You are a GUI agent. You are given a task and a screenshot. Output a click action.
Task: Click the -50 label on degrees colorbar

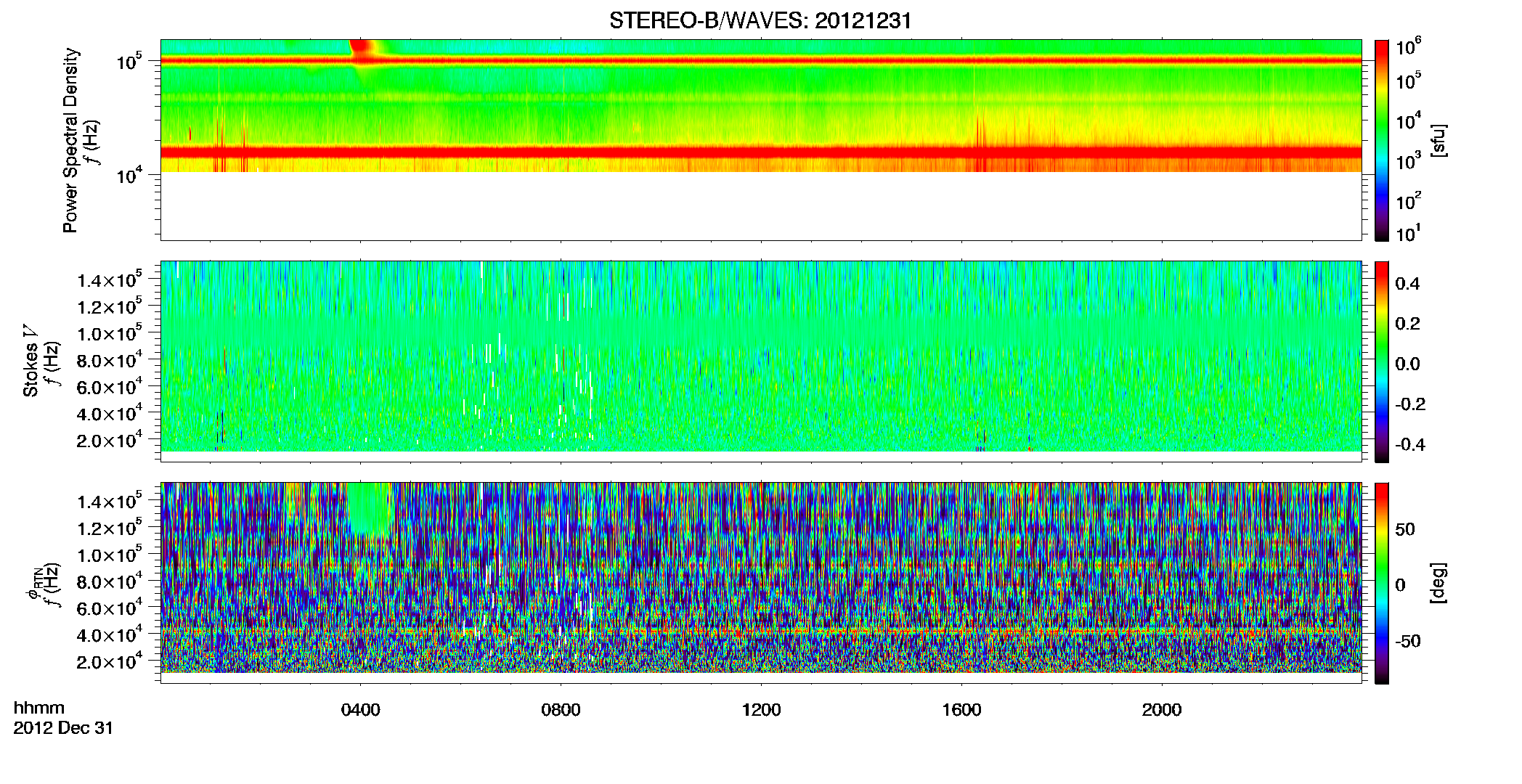point(1408,641)
